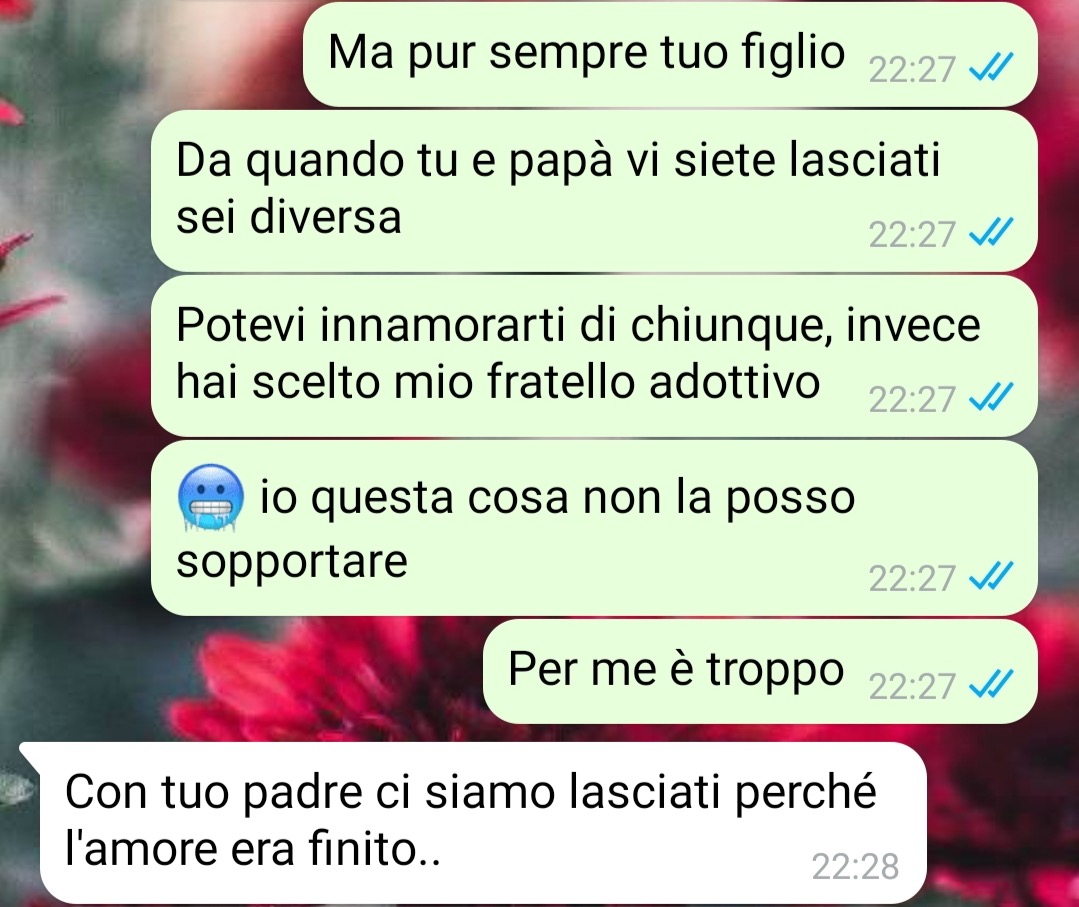Click the word 'sopportare' in message

click(292, 563)
